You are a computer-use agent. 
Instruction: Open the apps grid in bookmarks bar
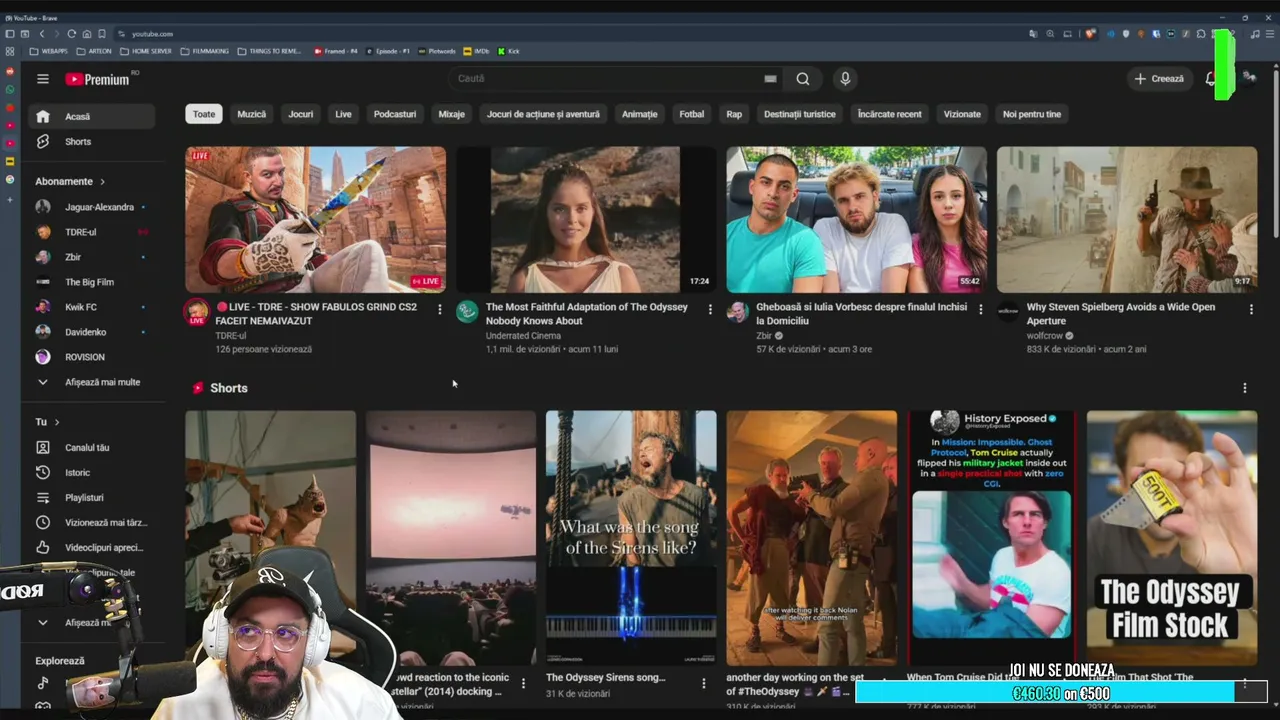tap(10, 51)
